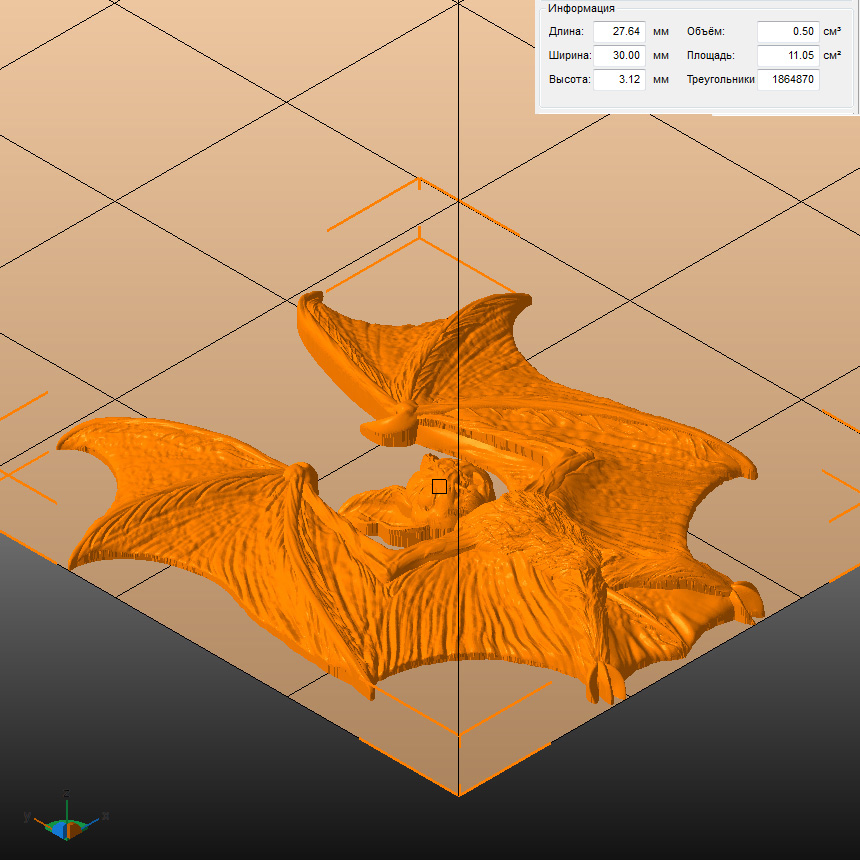This screenshot has width=860, height=860.
Task: Click the small square marker on bat's head
Action: point(439,487)
